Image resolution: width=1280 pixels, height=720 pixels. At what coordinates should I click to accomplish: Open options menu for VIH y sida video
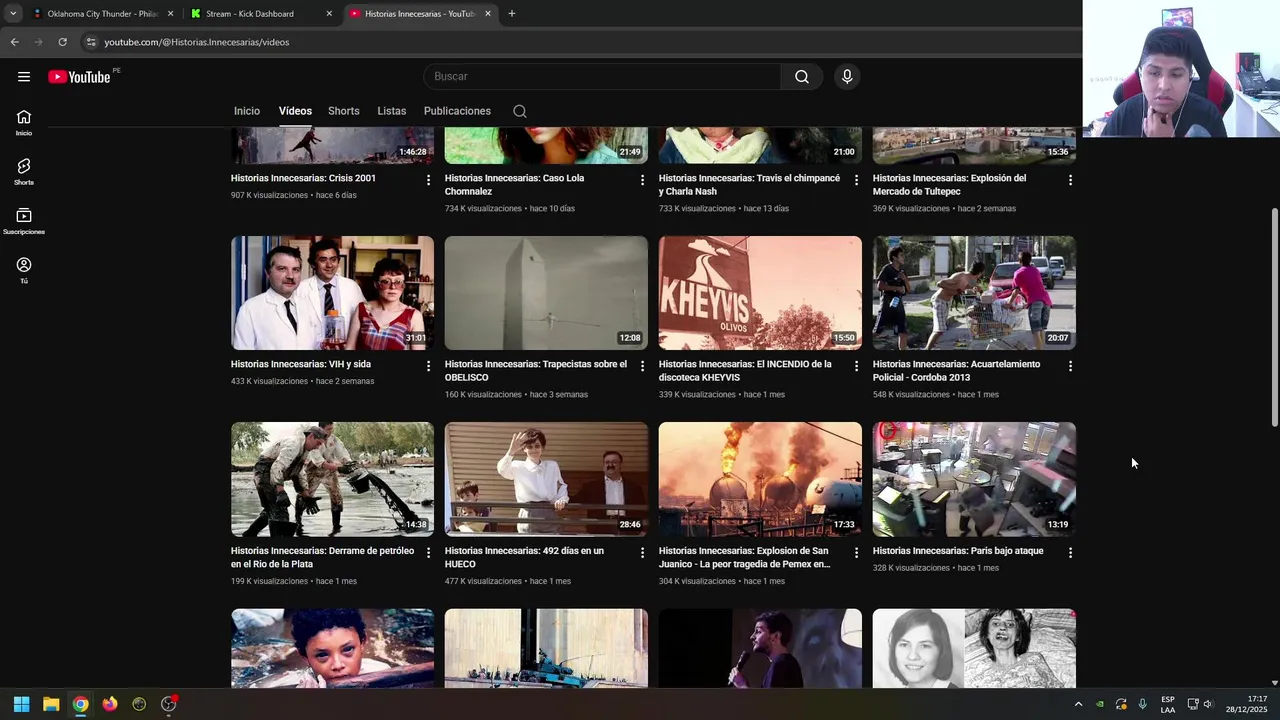point(428,366)
